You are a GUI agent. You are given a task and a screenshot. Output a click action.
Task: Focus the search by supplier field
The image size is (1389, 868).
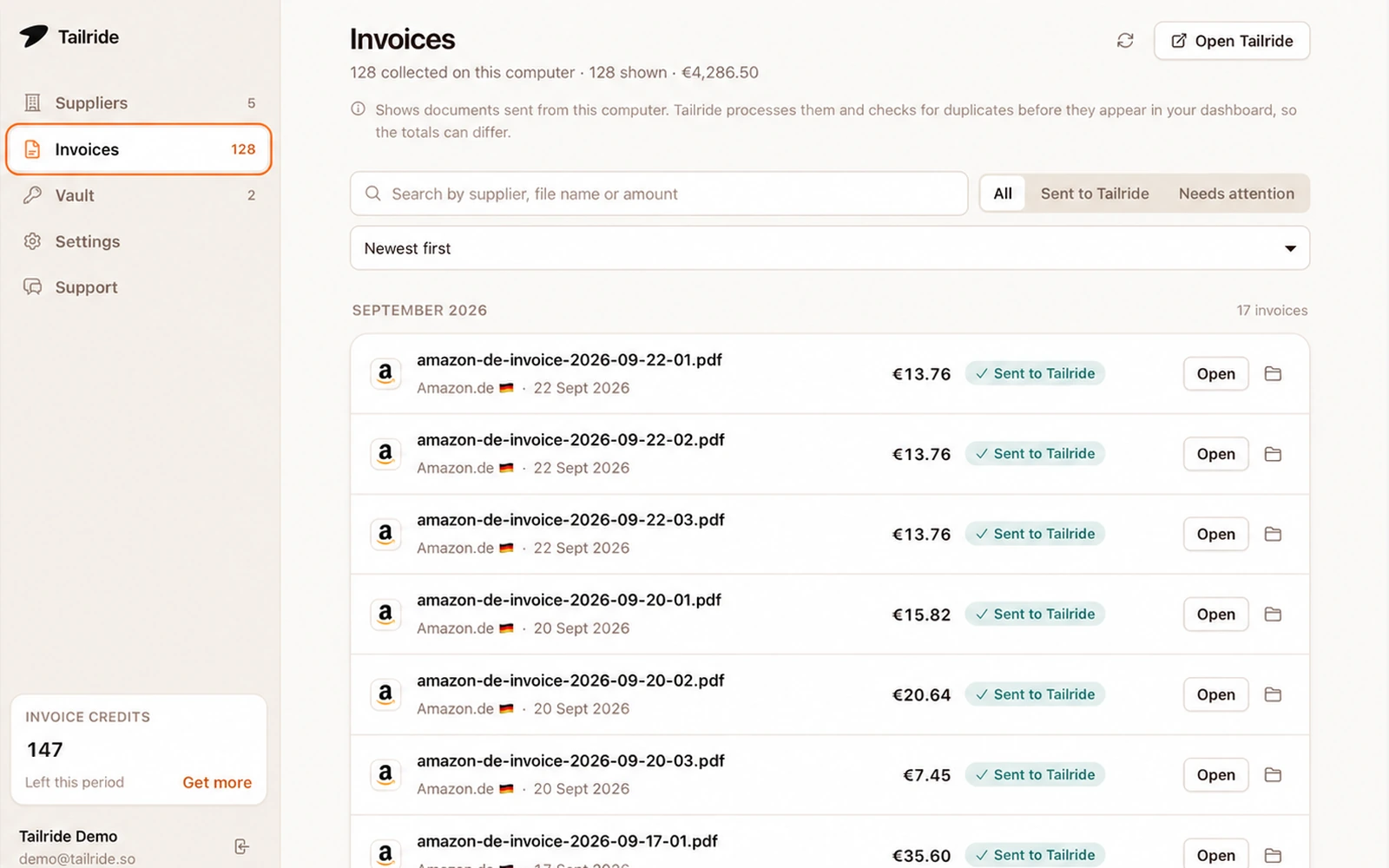click(659, 194)
